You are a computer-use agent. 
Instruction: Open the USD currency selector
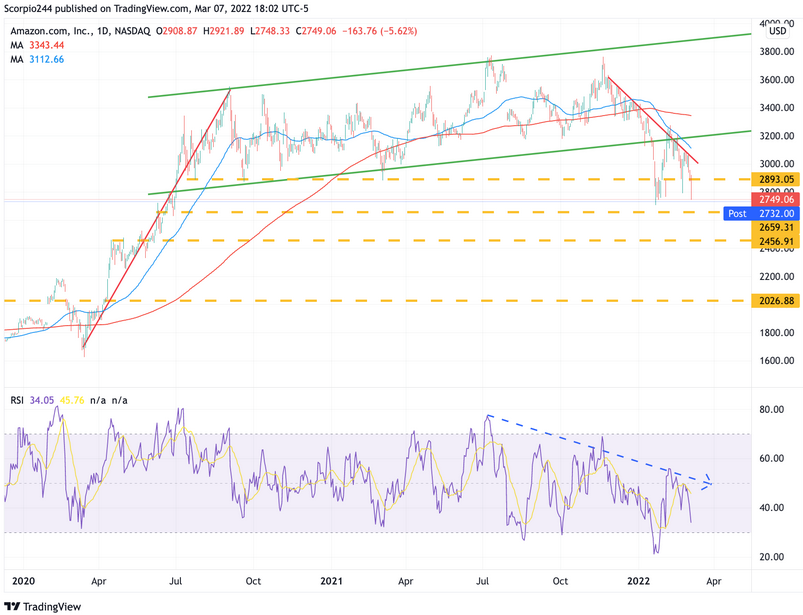coord(777,31)
